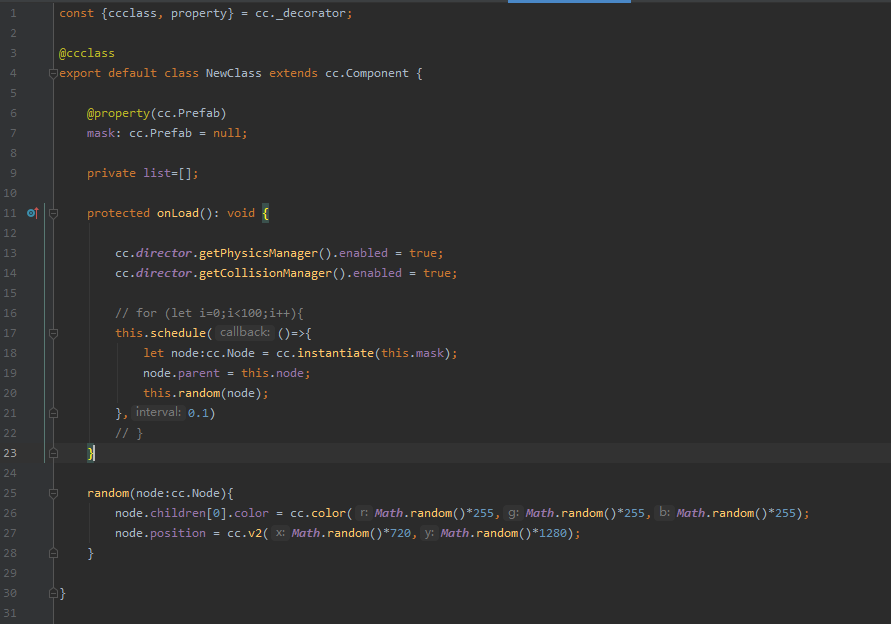891x624 pixels.
Task: Click line number 23 in the gutter
Action: [x=10, y=453]
